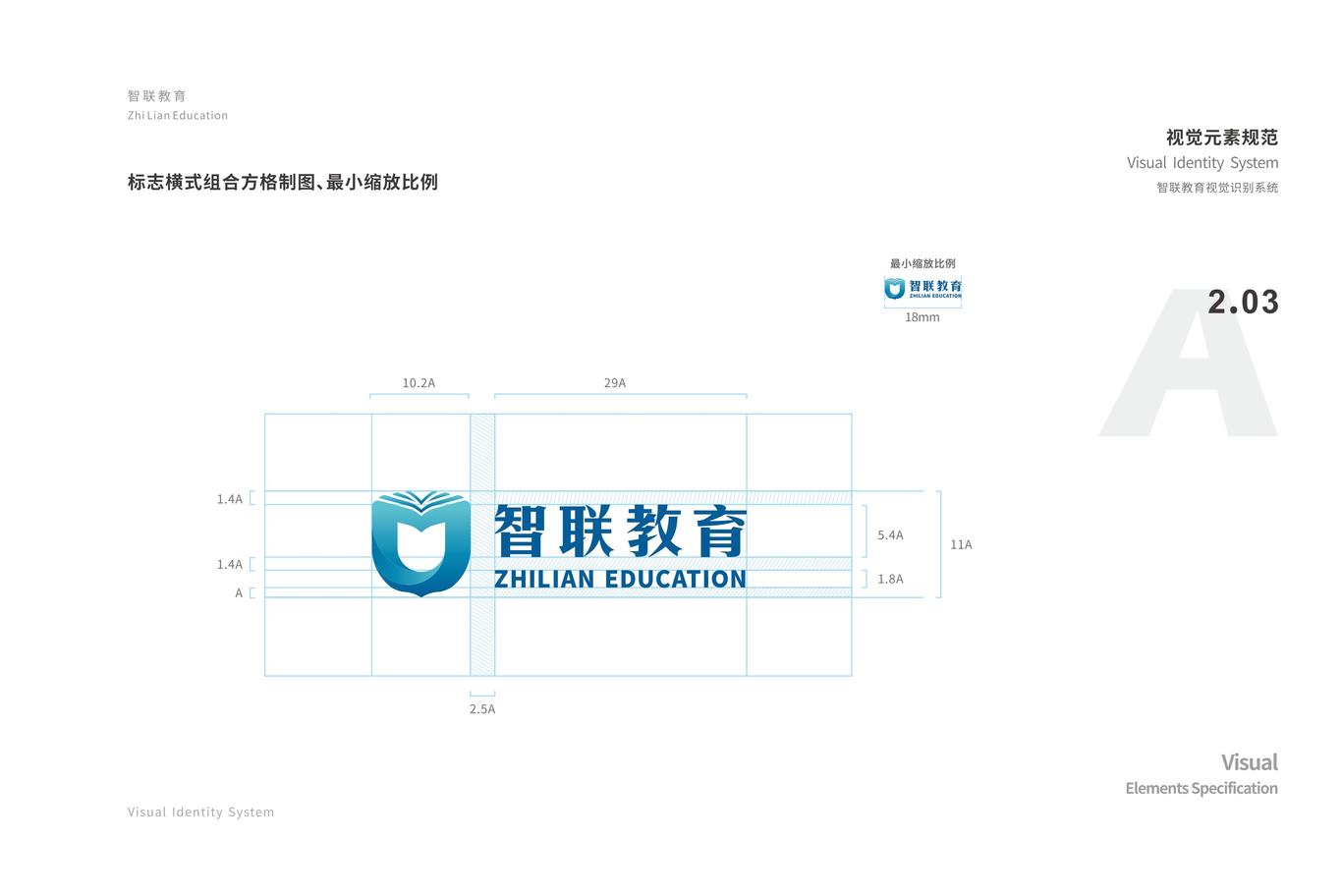Click the 5.4A height measurement
This screenshot has height=896, width=1342.
click(x=890, y=535)
